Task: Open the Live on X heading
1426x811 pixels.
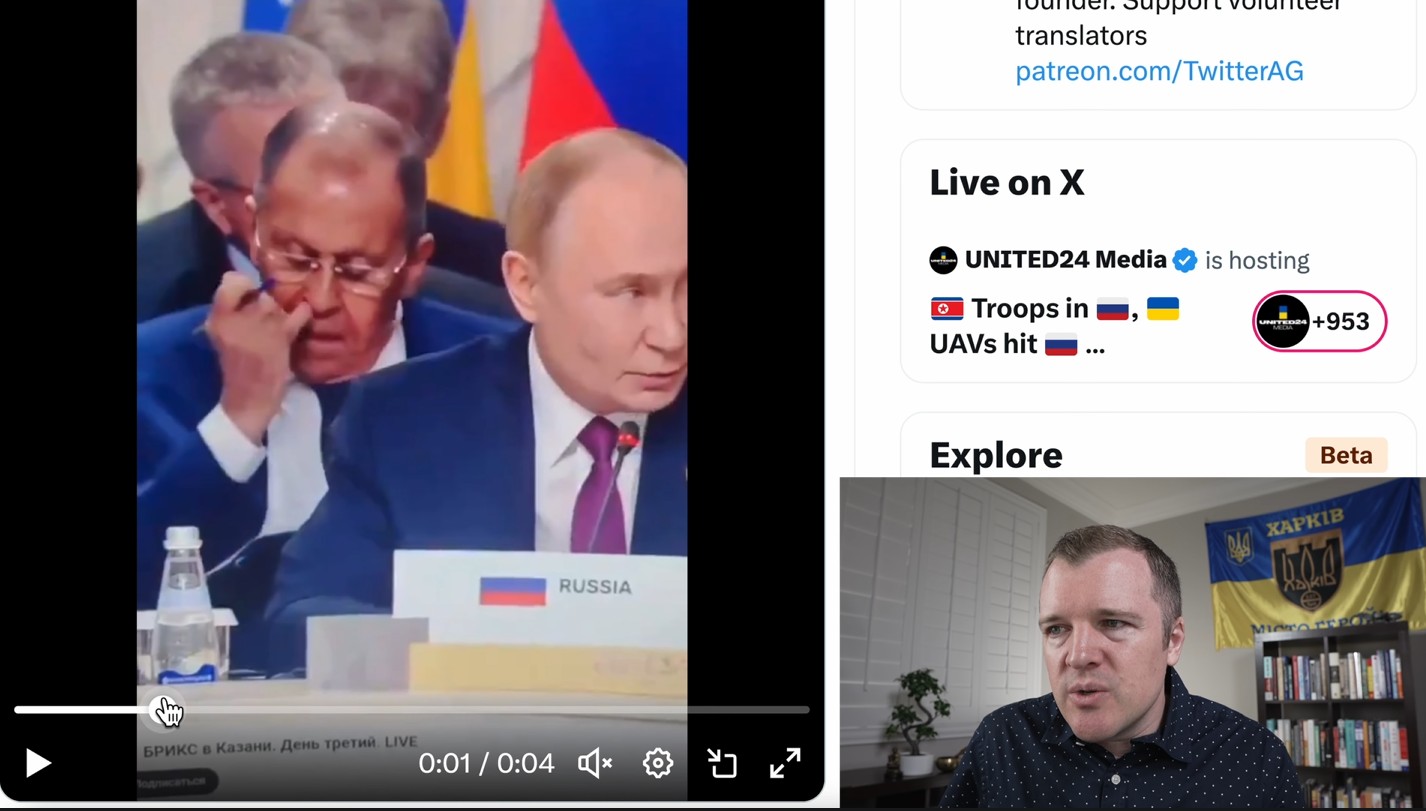Action: 1007,182
